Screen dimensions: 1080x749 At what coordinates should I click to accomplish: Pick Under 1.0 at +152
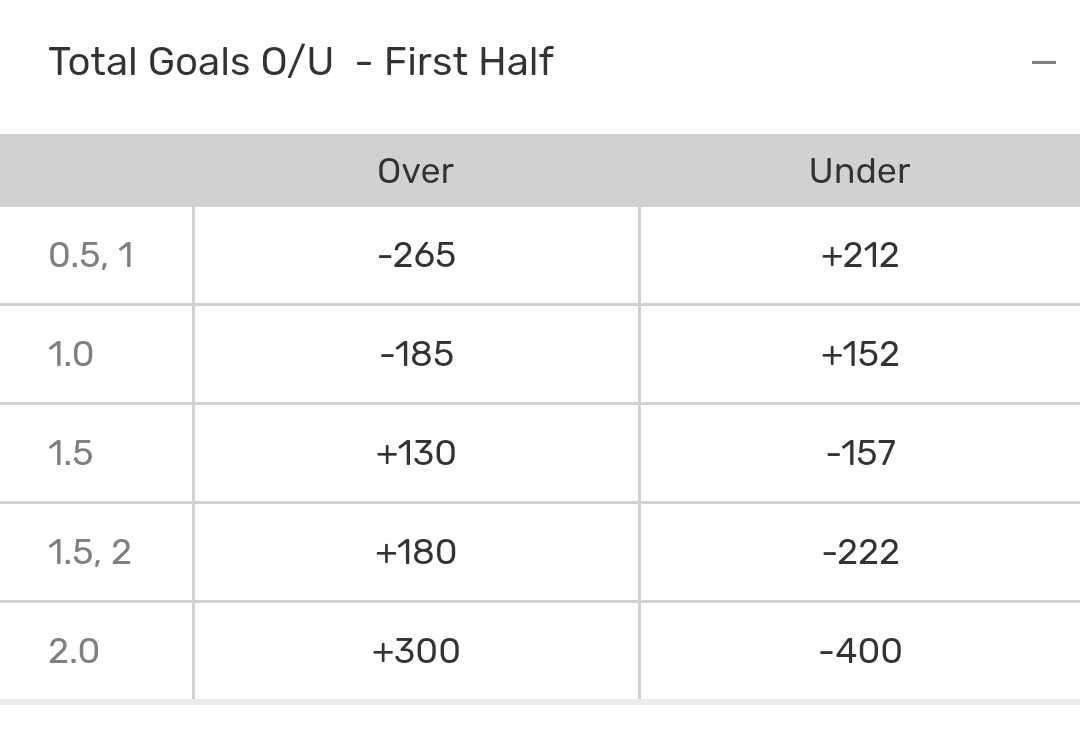[859, 354]
